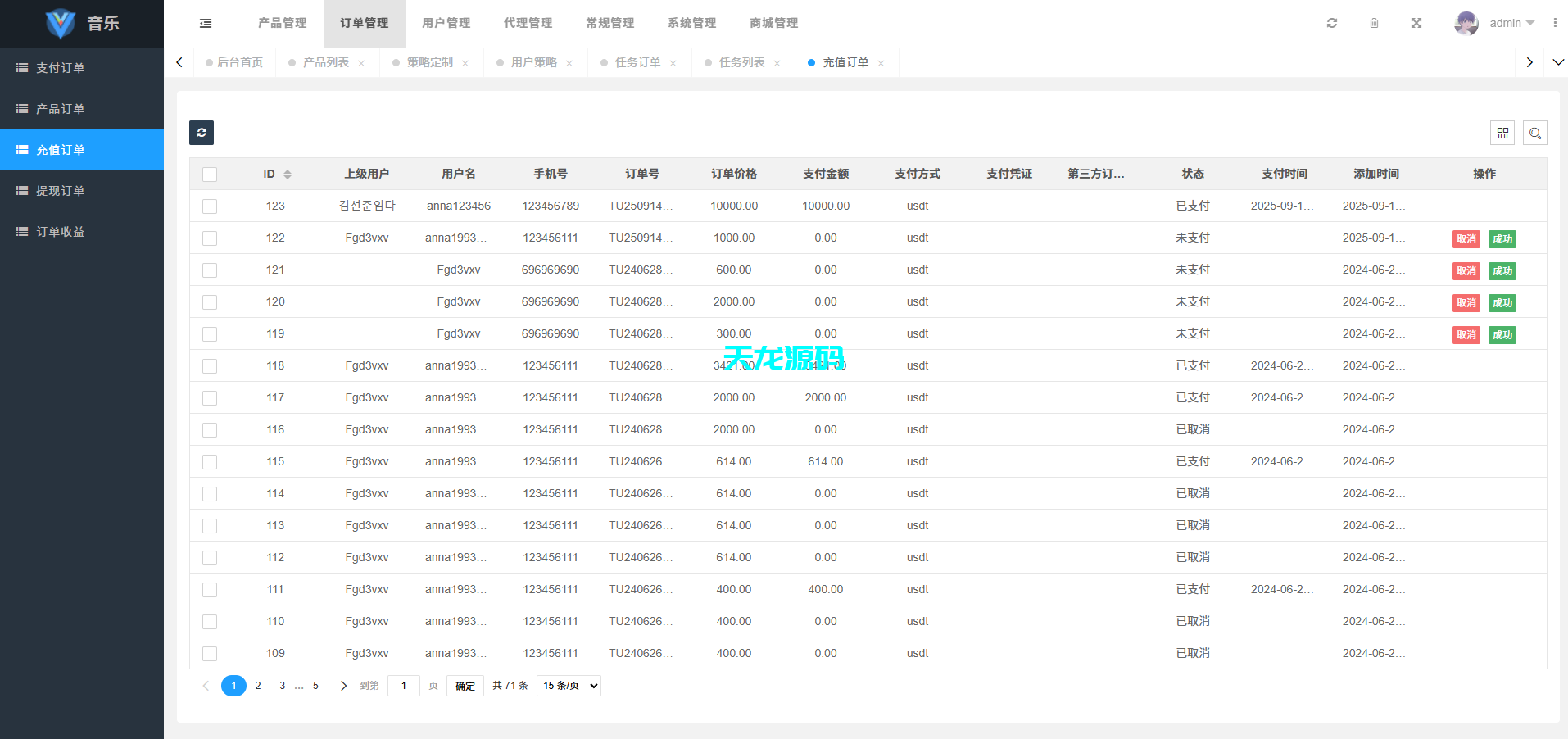Refresh the page using the top toolbar refresh icon
Viewport: 1568px width, 739px height.
tap(1331, 23)
